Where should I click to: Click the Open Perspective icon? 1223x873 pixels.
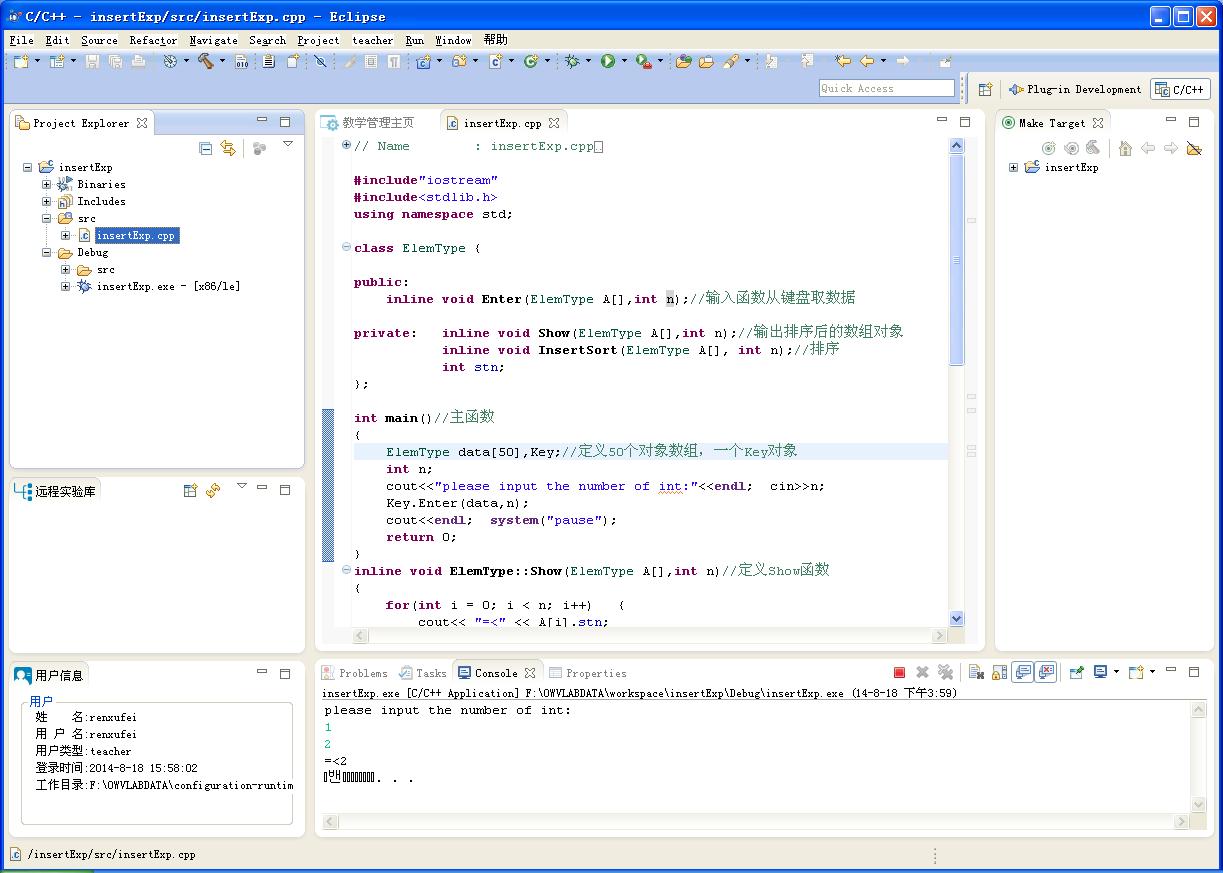985,89
